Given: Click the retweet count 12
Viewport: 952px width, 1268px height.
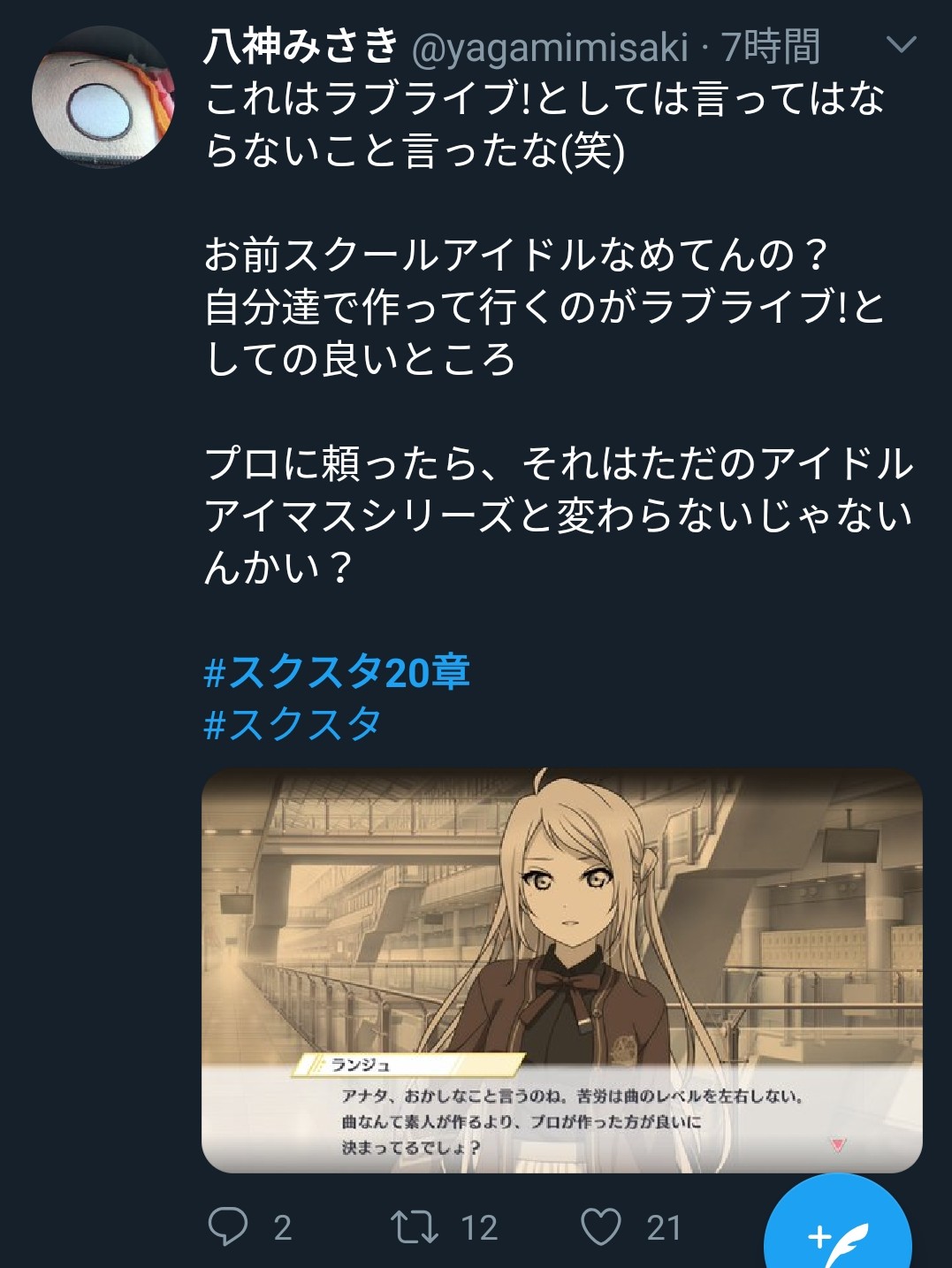Looking at the screenshot, I should (x=479, y=1227).
